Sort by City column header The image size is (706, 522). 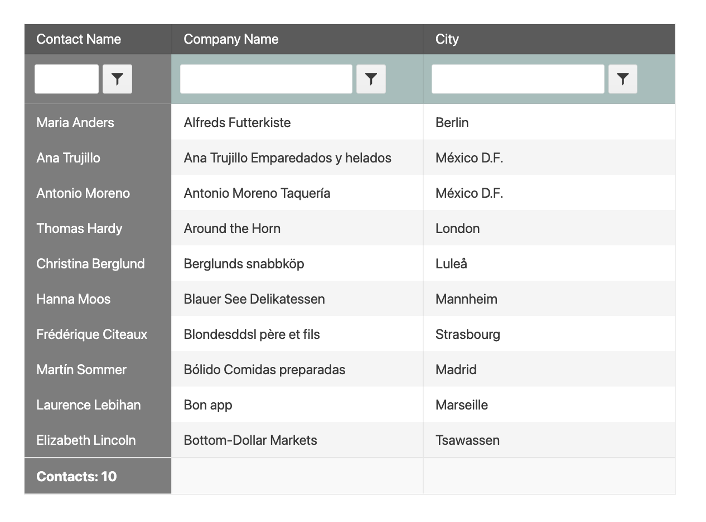pos(447,39)
